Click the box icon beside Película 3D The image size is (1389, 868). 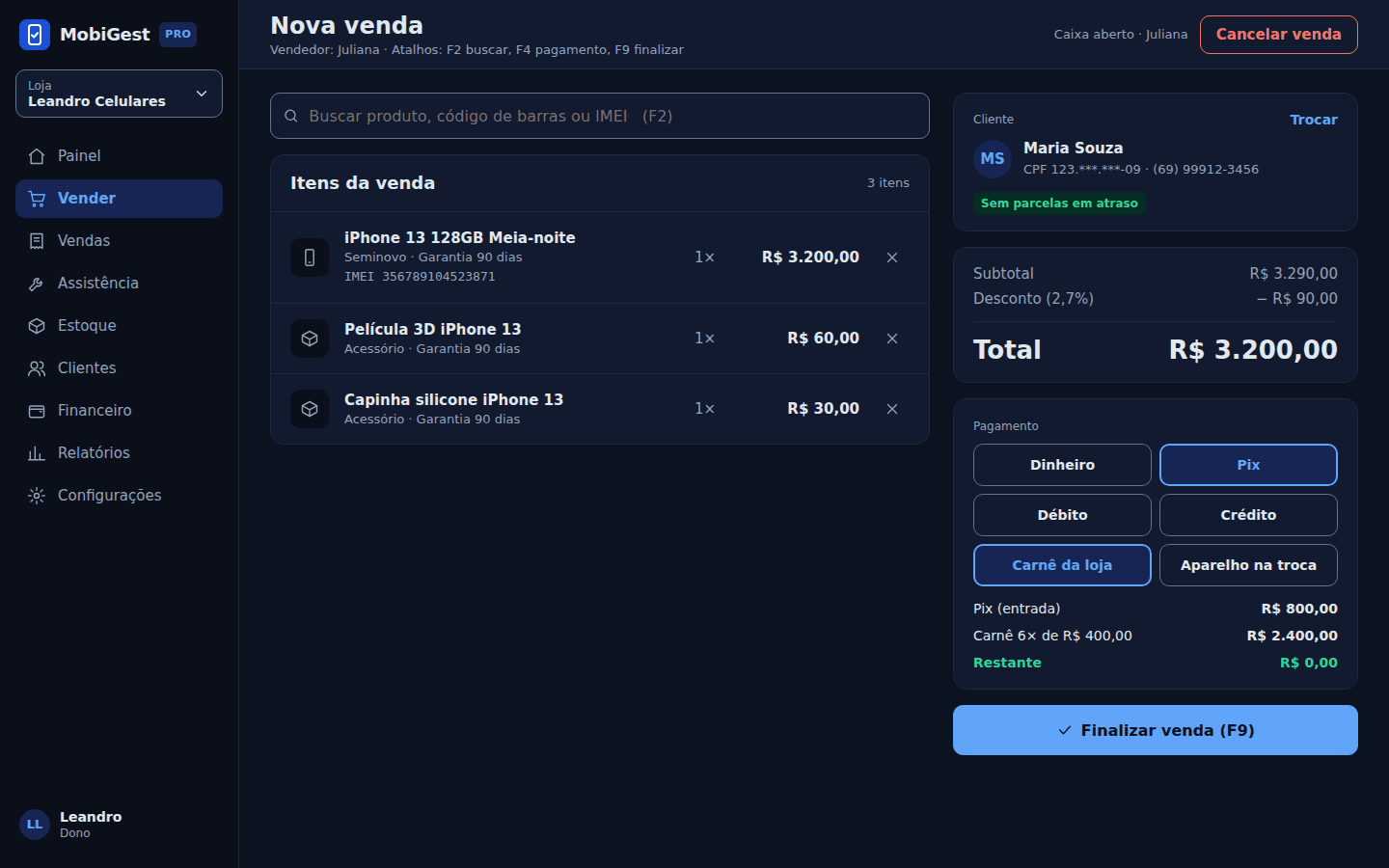[310, 339]
